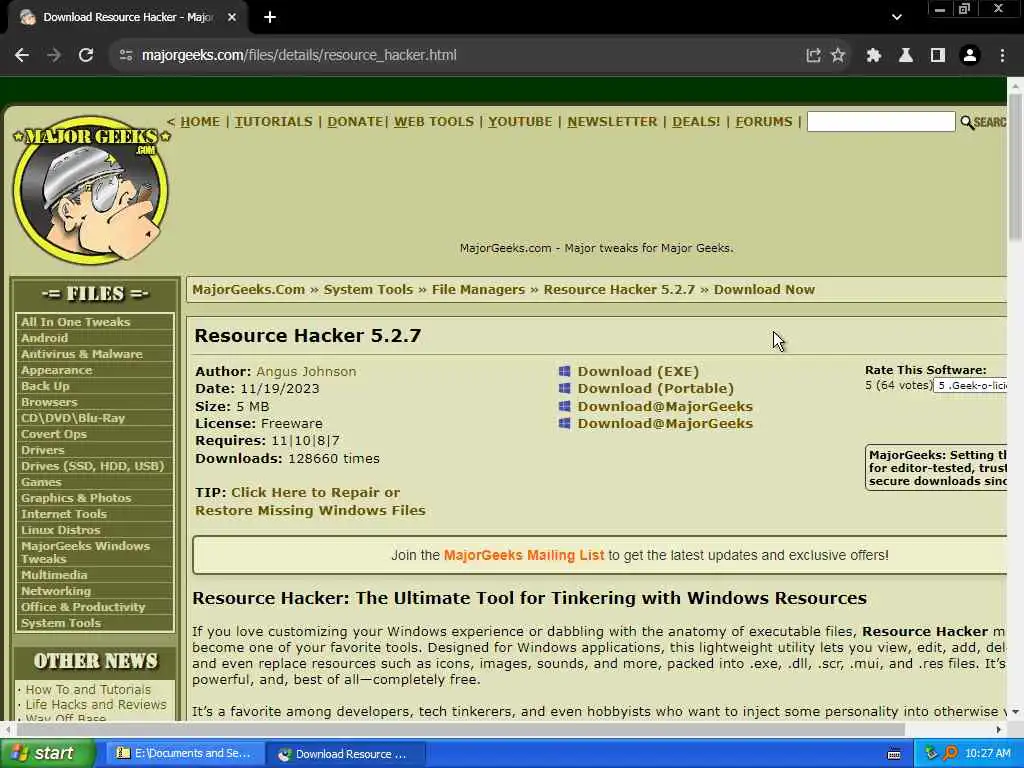Open Chrome extensions puzzle icon
This screenshot has height=768, width=1024.
tap(874, 56)
